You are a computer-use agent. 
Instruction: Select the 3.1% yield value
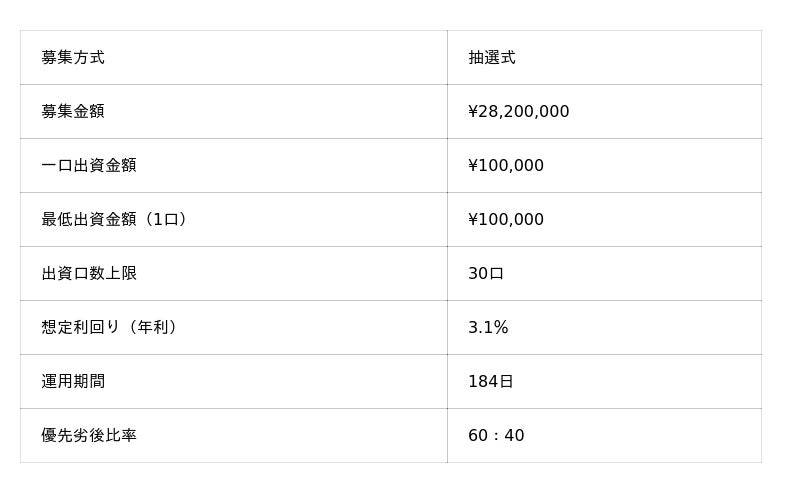[x=488, y=328]
